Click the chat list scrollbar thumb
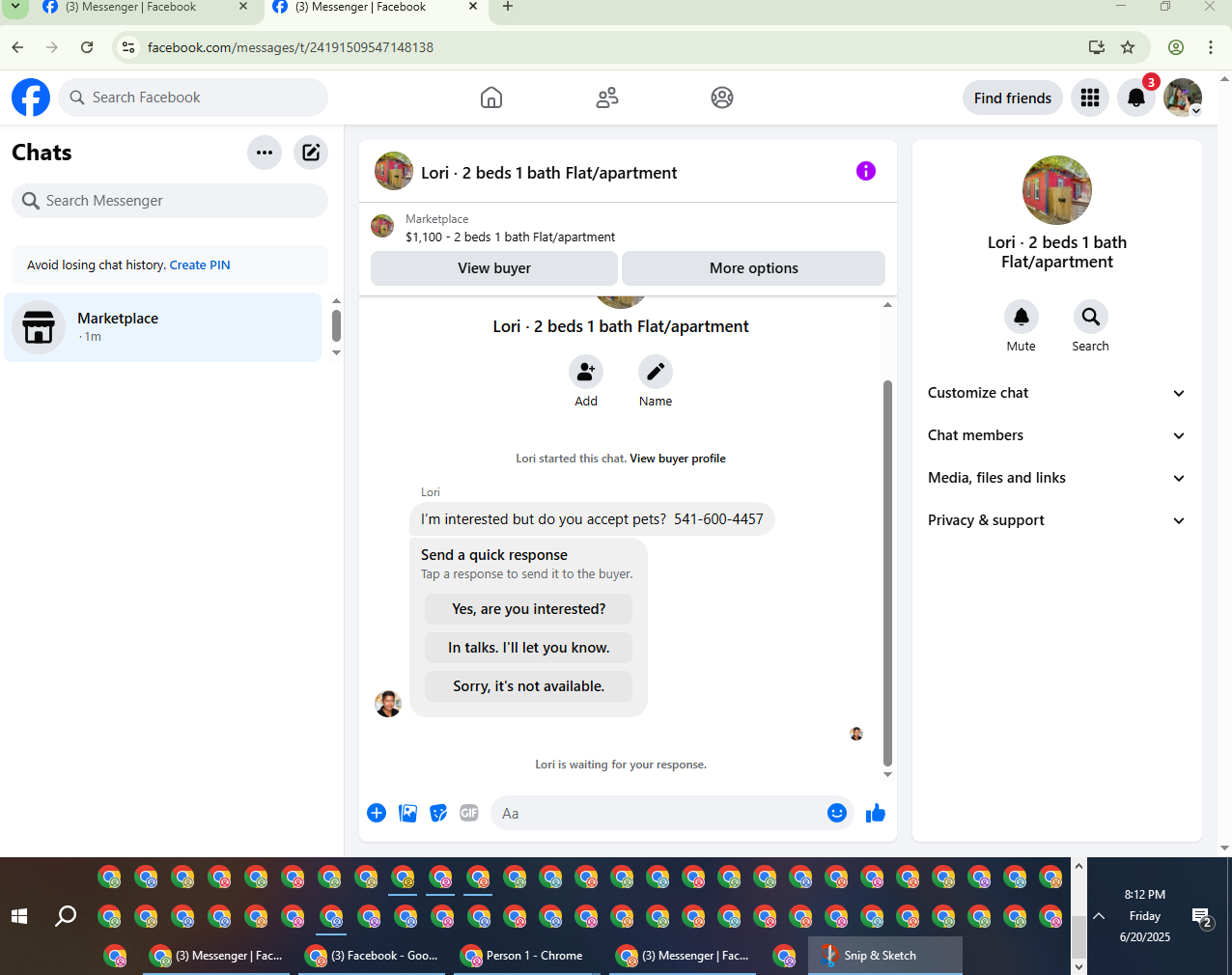Image resolution: width=1232 pixels, height=975 pixels. point(336,325)
